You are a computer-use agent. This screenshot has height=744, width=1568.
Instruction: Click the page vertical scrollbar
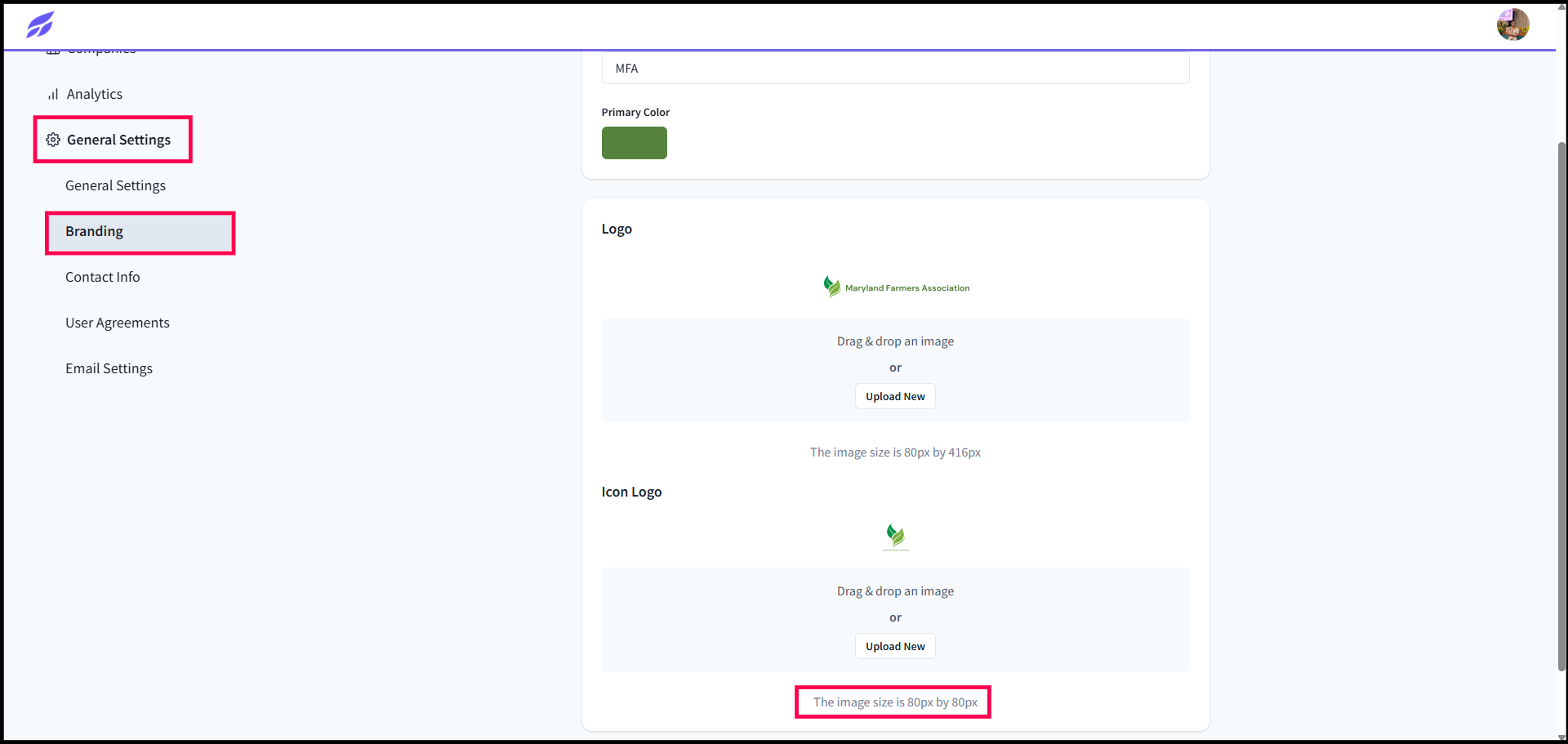(x=1561, y=406)
